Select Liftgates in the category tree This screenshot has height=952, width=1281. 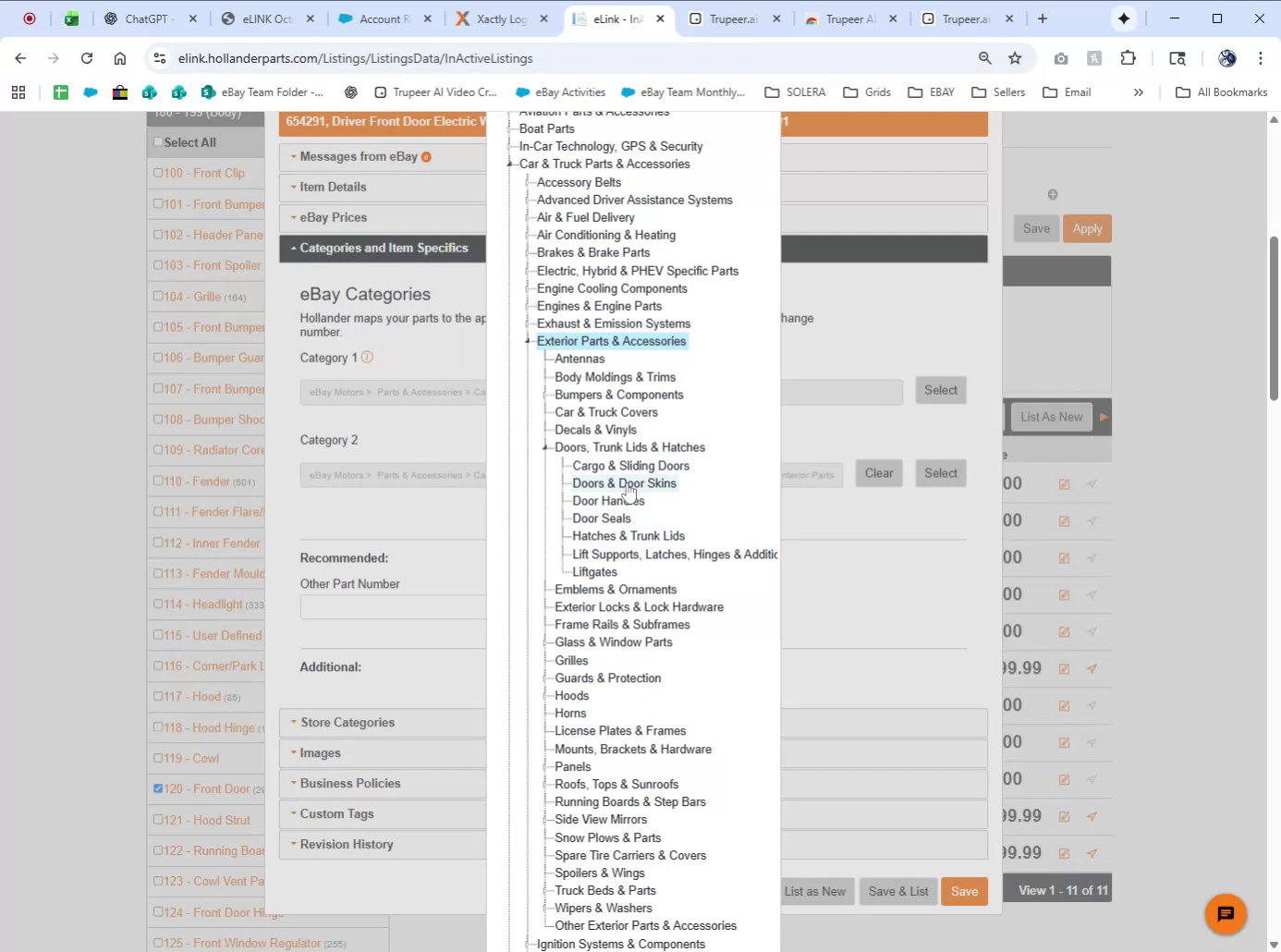[594, 572]
